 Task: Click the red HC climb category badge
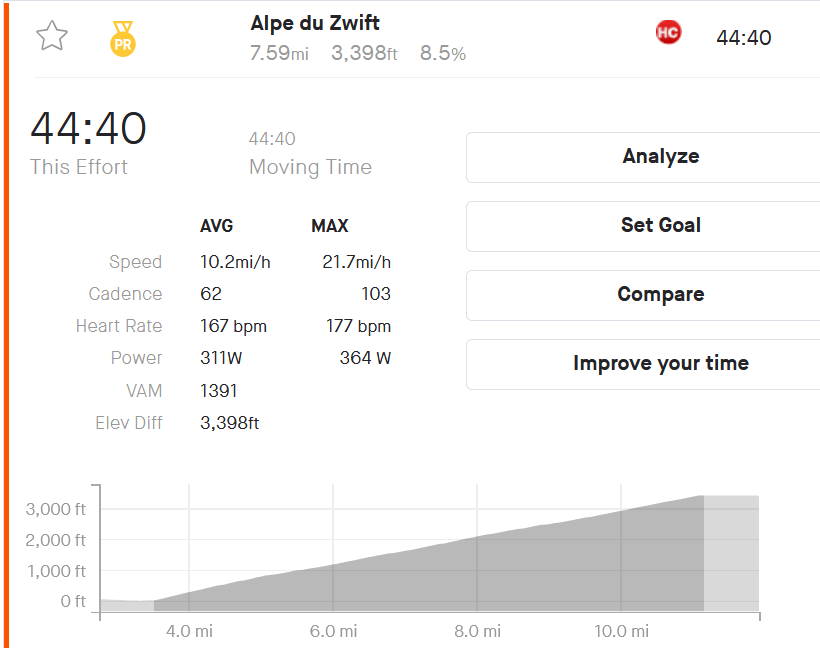668,32
